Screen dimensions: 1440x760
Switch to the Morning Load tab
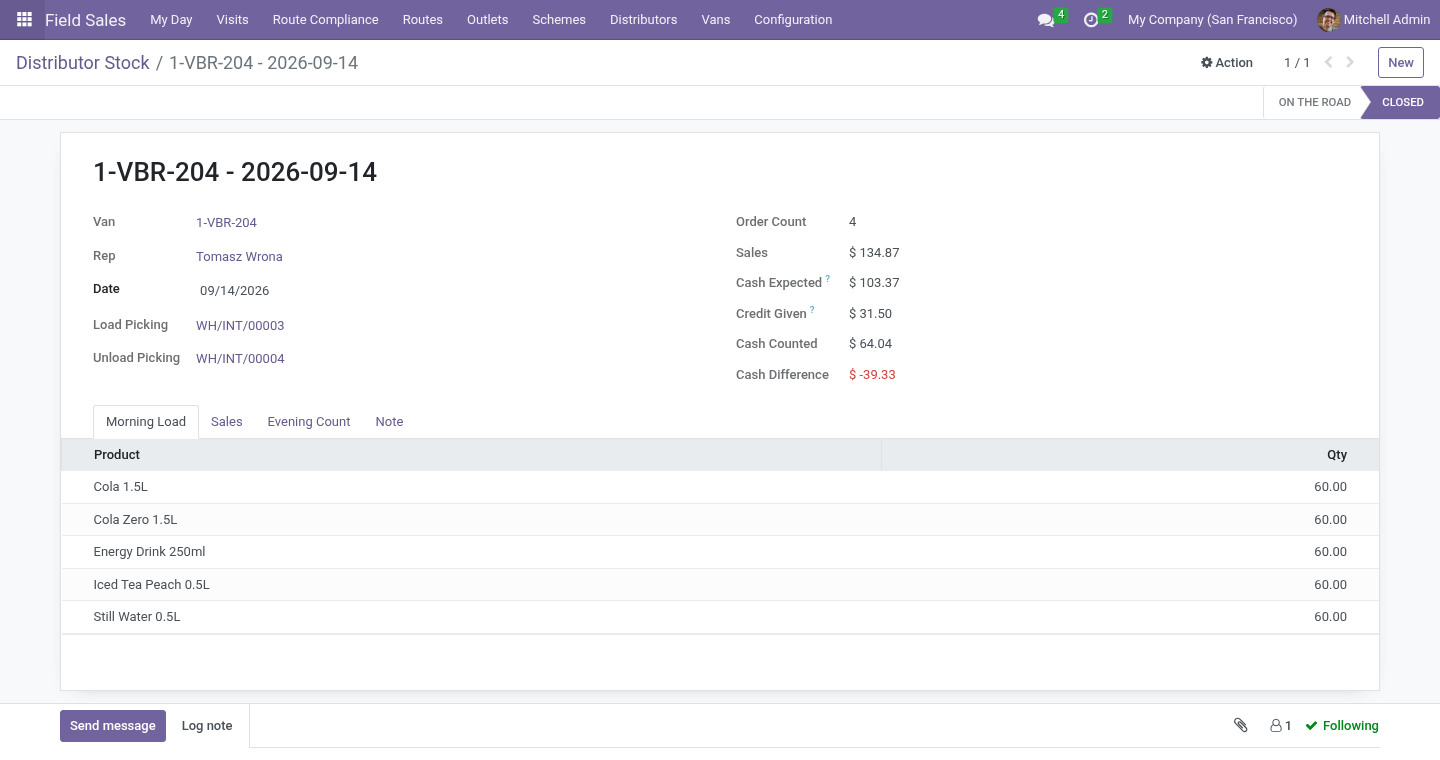146,422
